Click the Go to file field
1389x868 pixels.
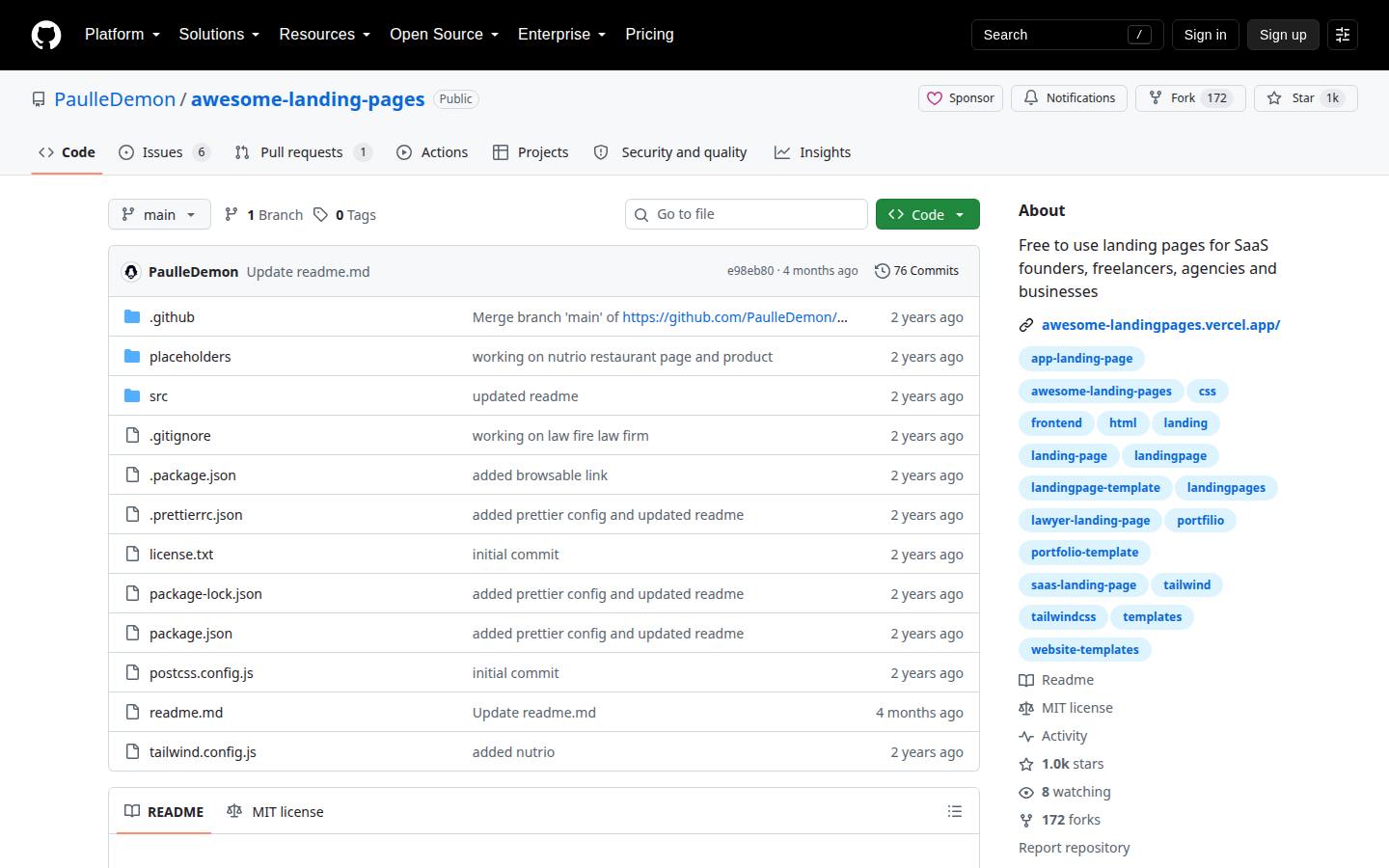tap(747, 214)
